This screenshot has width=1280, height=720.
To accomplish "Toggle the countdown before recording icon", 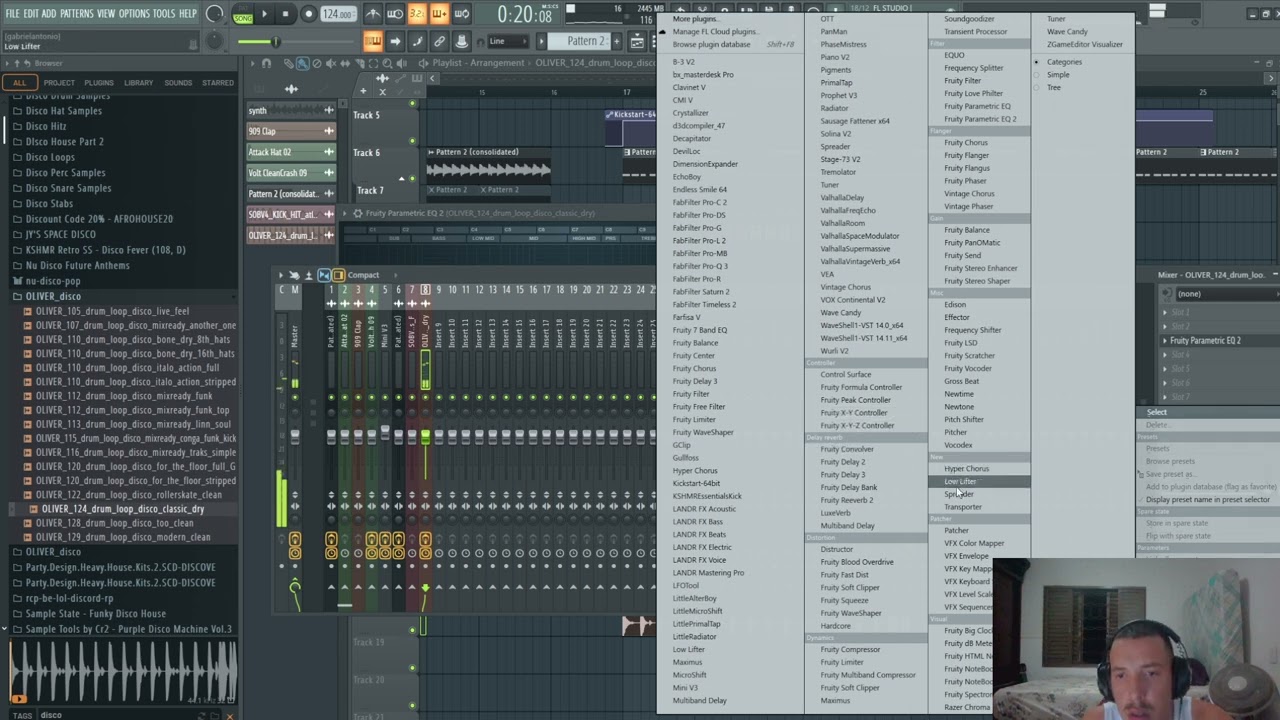I will coord(417,14).
